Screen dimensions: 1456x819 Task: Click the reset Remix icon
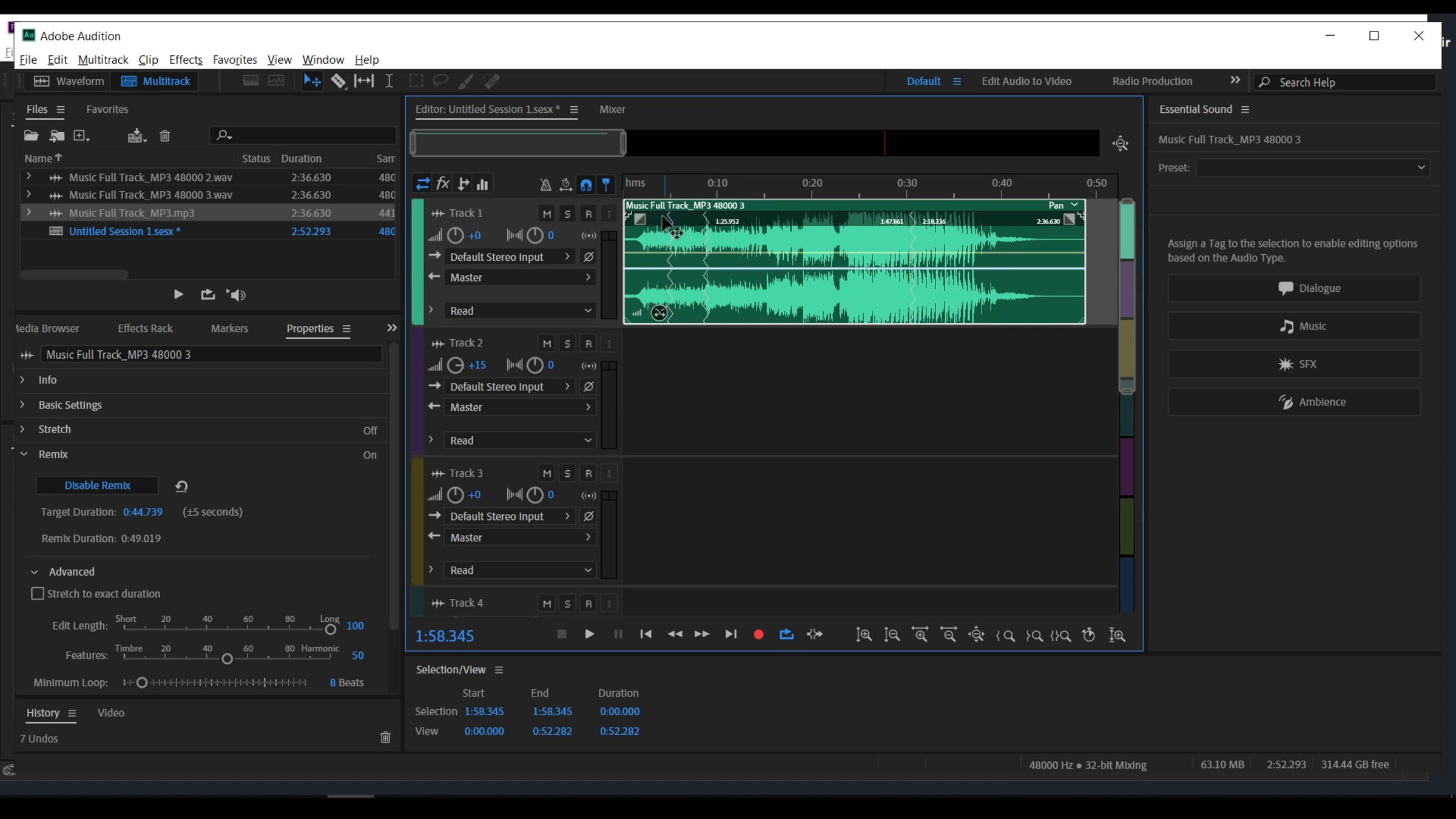(181, 486)
